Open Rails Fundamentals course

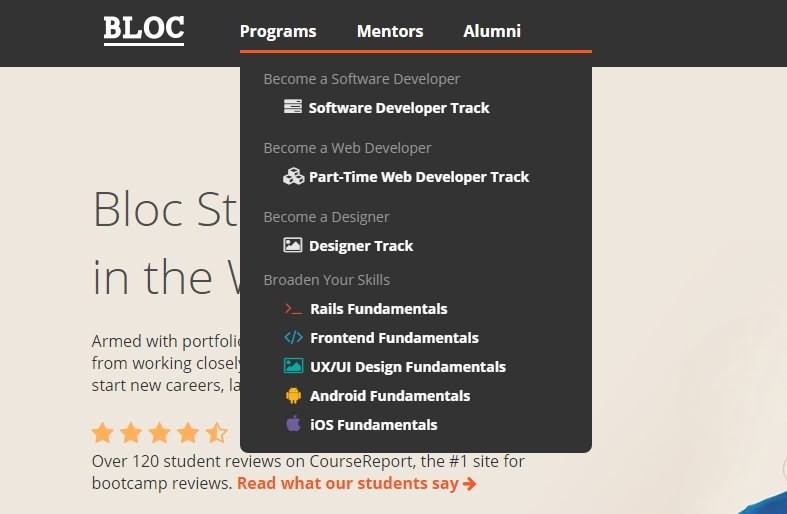pos(379,309)
